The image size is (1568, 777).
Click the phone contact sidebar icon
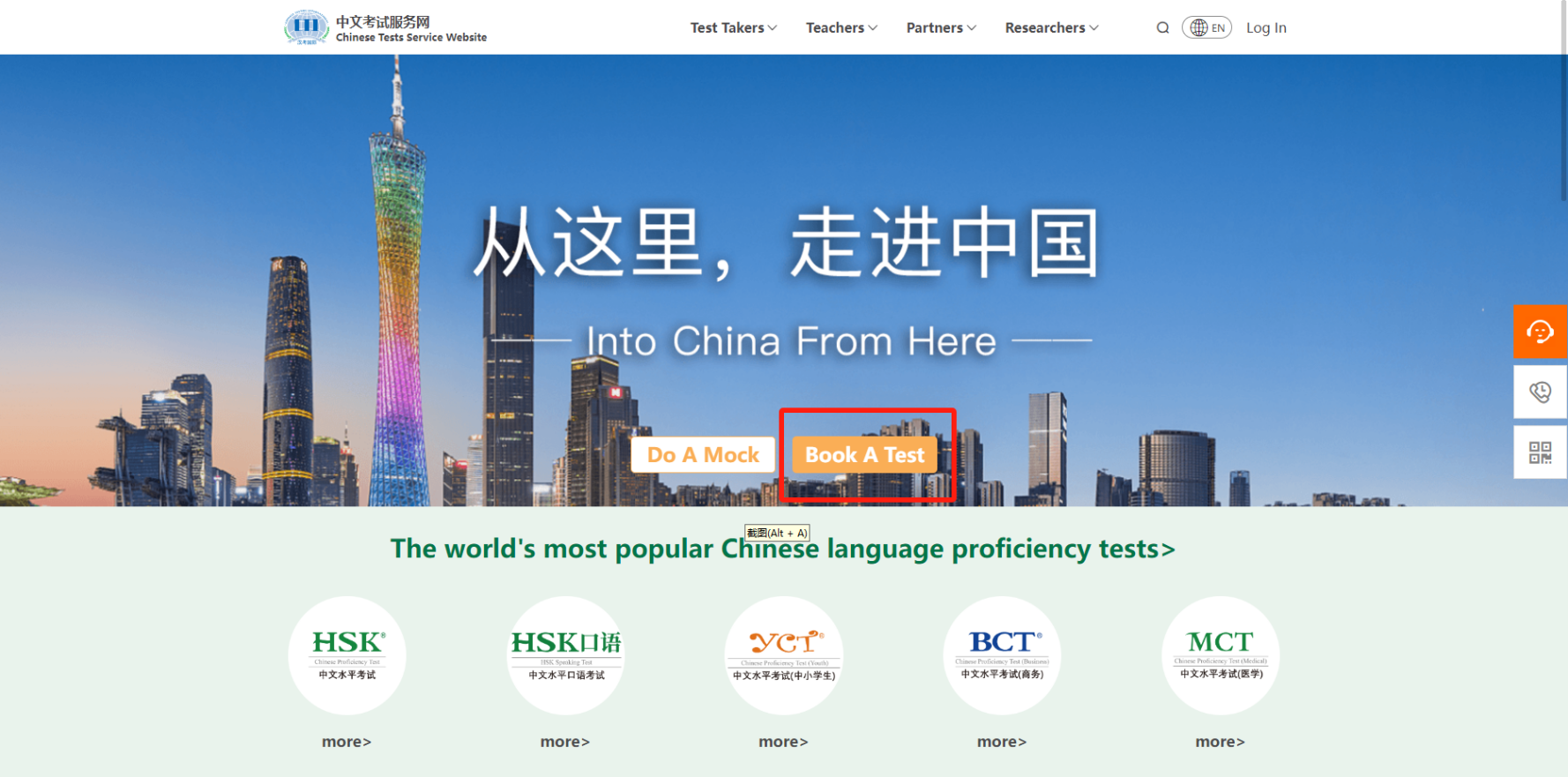tap(1540, 392)
